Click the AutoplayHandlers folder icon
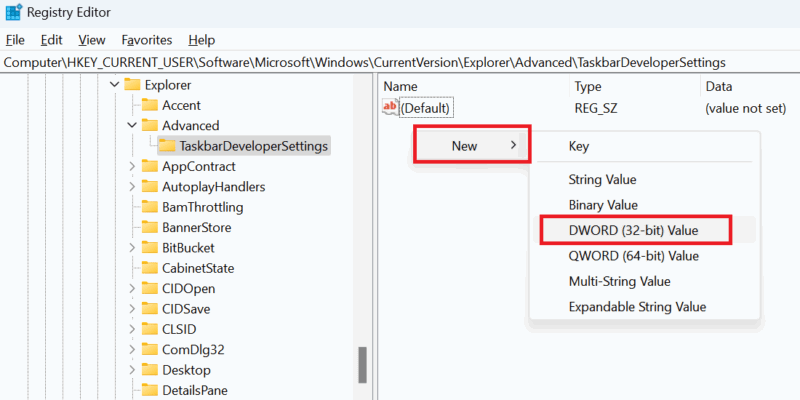 149,187
